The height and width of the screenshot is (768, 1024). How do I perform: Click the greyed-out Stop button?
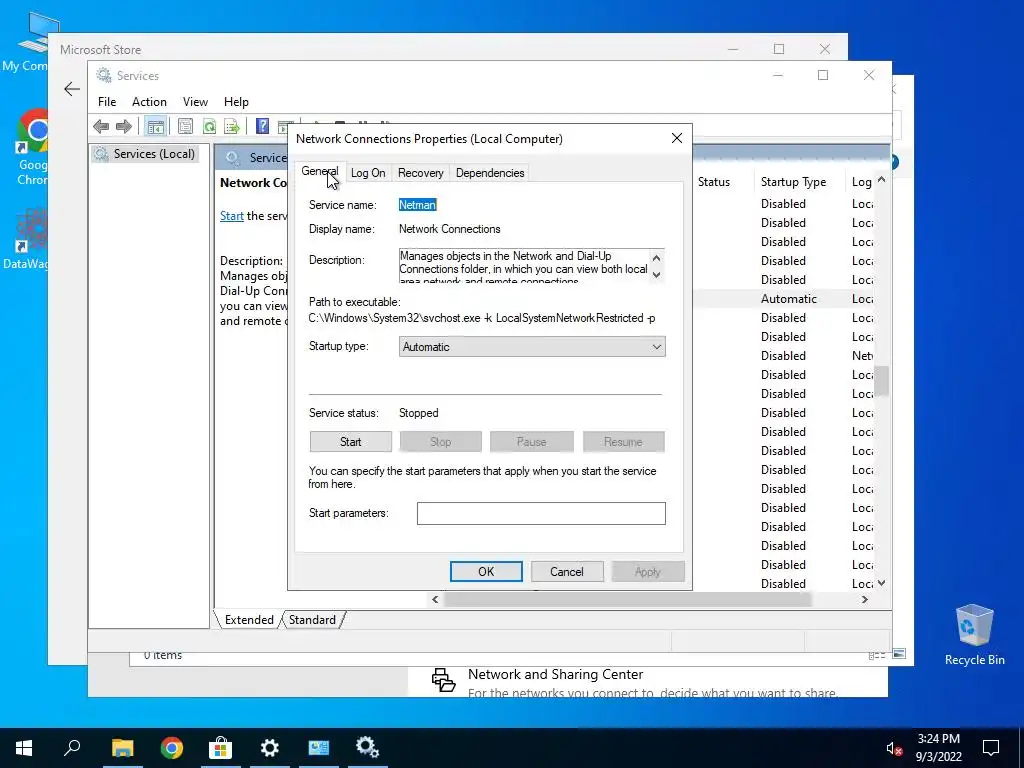click(x=441, y=442)
